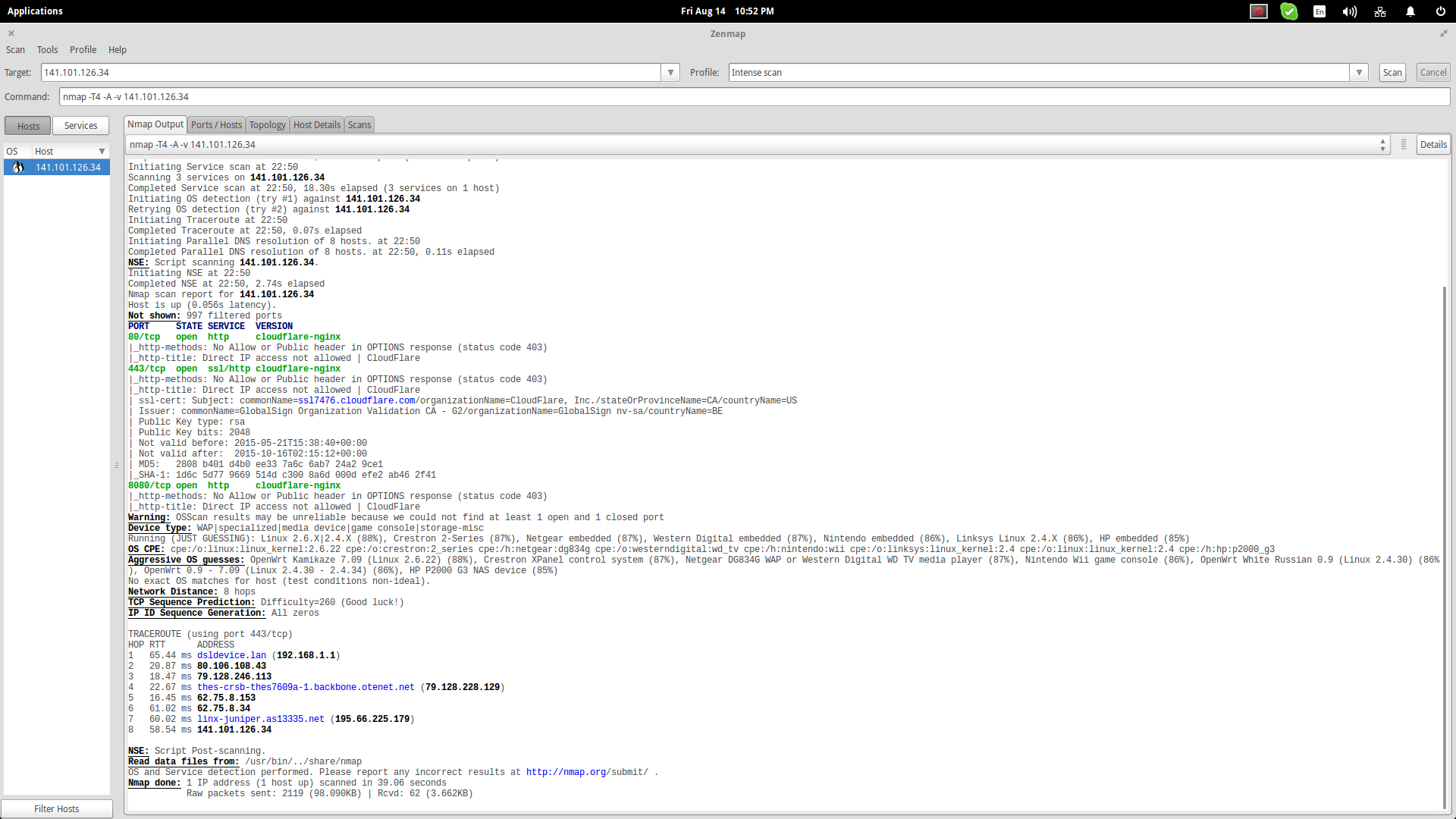Switch to the Host Details tab

point(317,125)
